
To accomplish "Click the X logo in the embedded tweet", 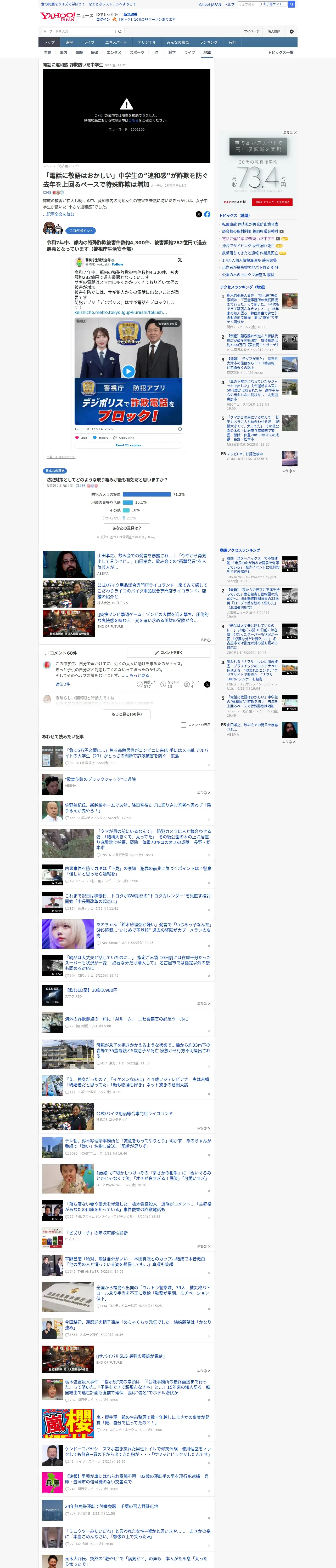I will click(x=180, y=260).
